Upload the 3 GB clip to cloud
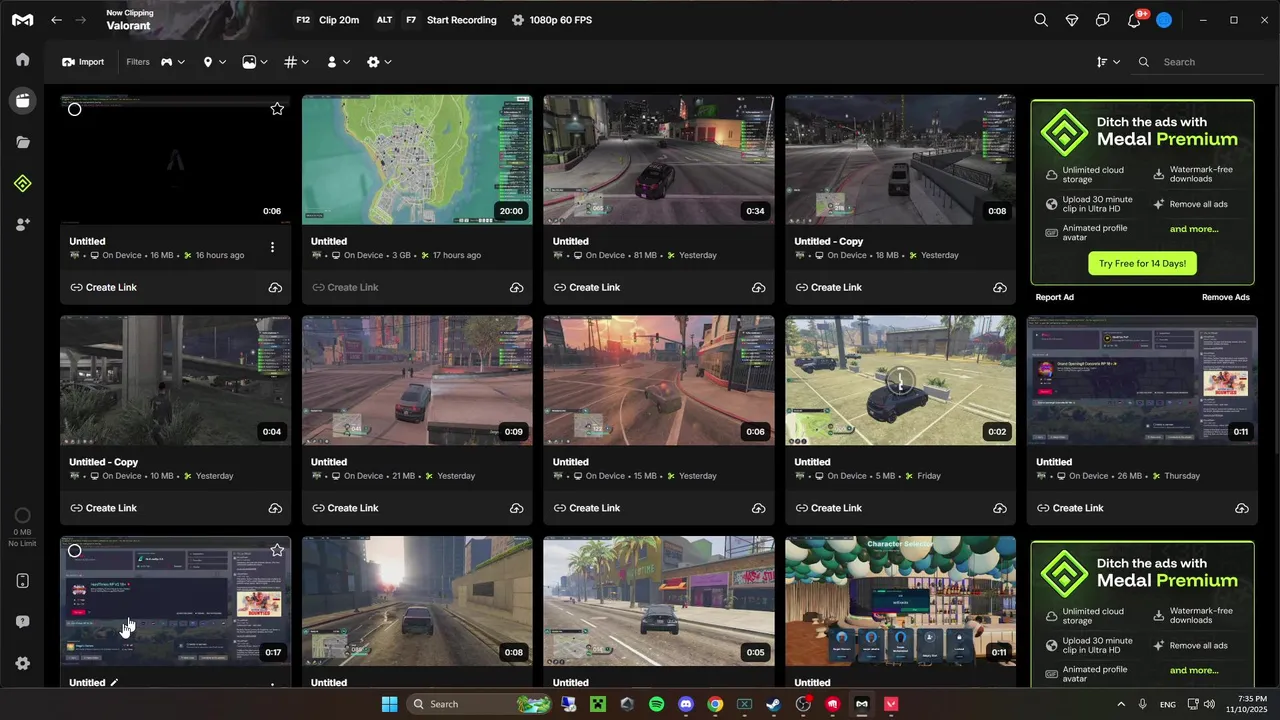Viewport: 1280px width, 720px height. [517, 287]
